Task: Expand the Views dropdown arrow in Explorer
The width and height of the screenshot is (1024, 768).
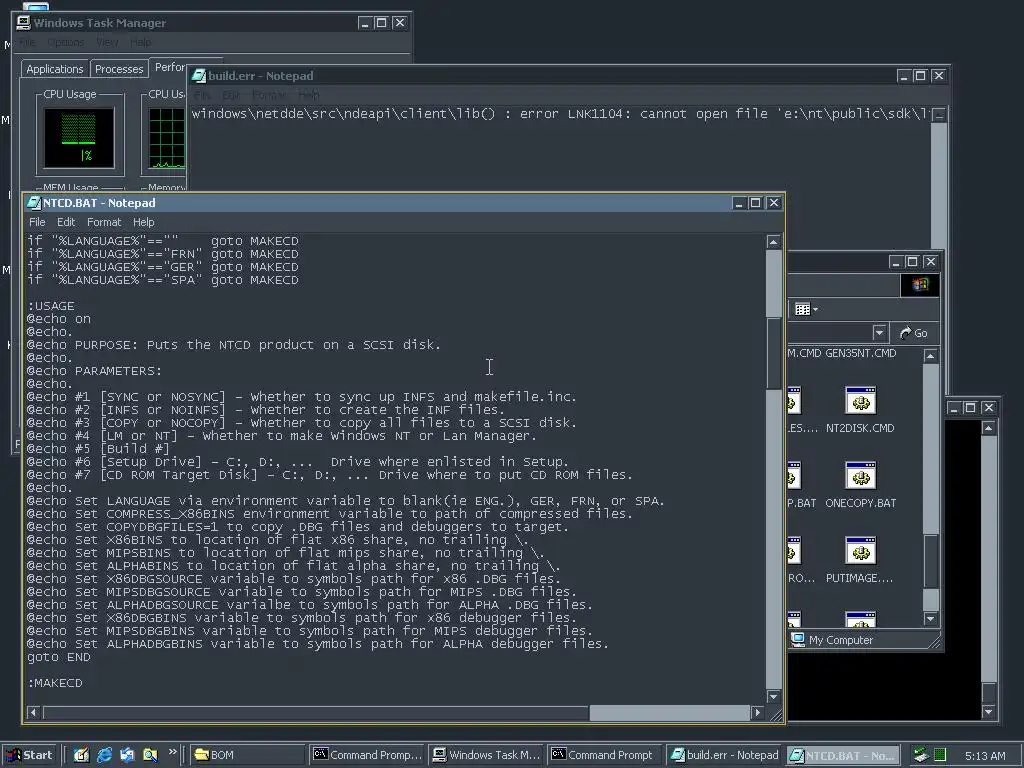Action: (x=815, y=310)
